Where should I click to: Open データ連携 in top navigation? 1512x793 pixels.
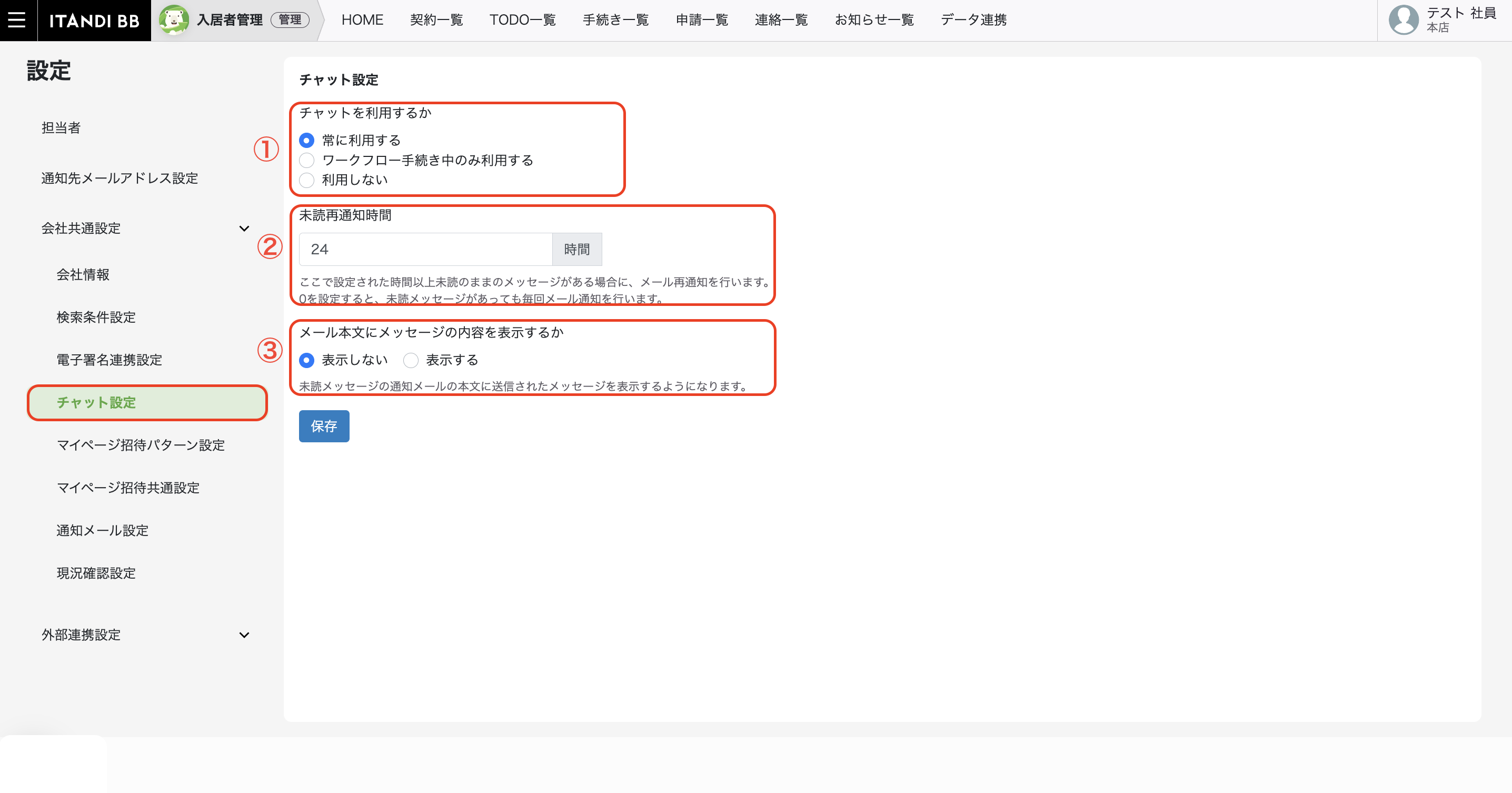coord(974,20)
